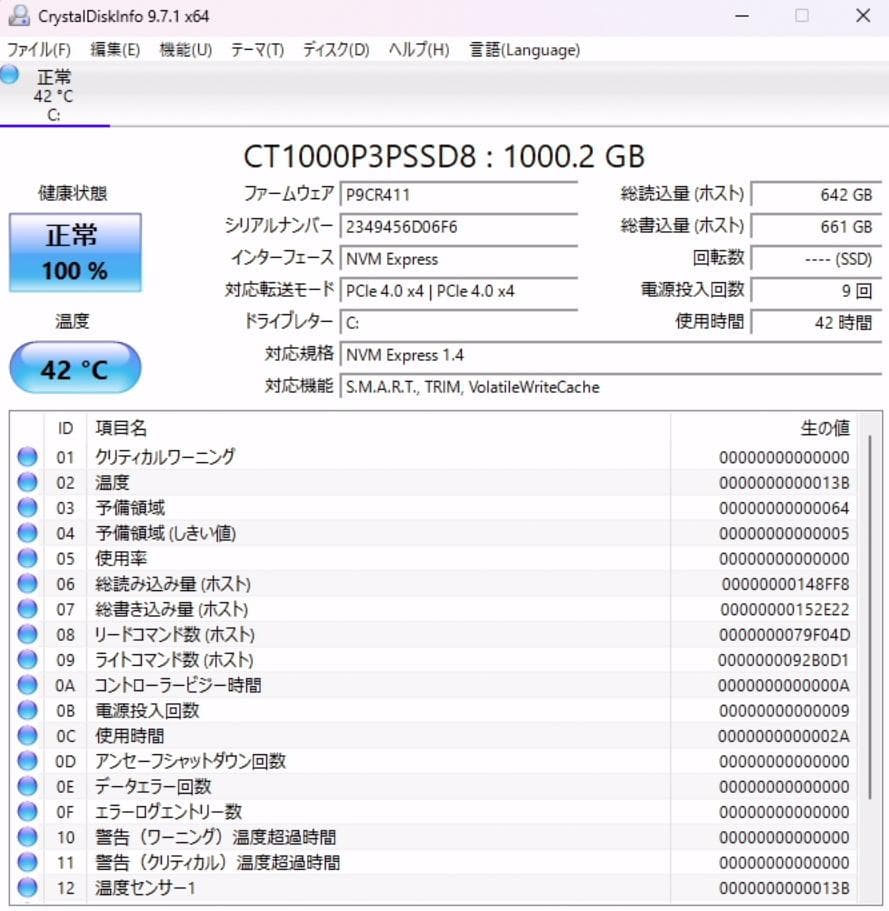
Task: Click the status icon for 温度センサー1
Action: [x=27, y=888]
